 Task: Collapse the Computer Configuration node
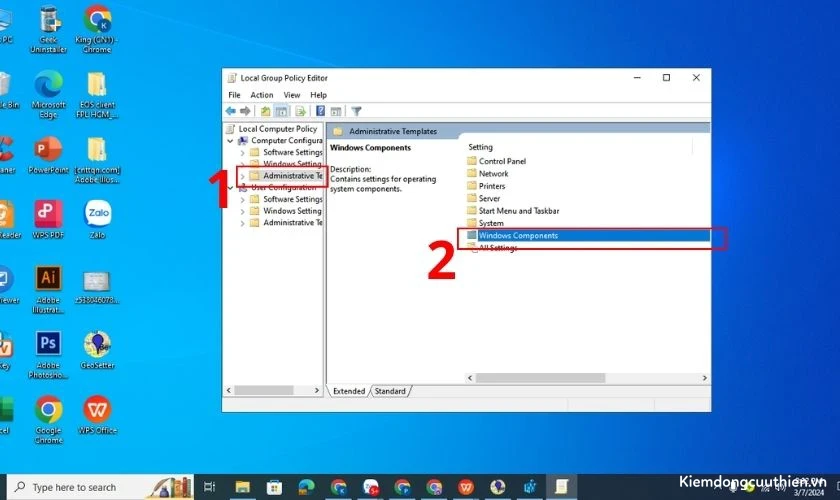point(230,141)
